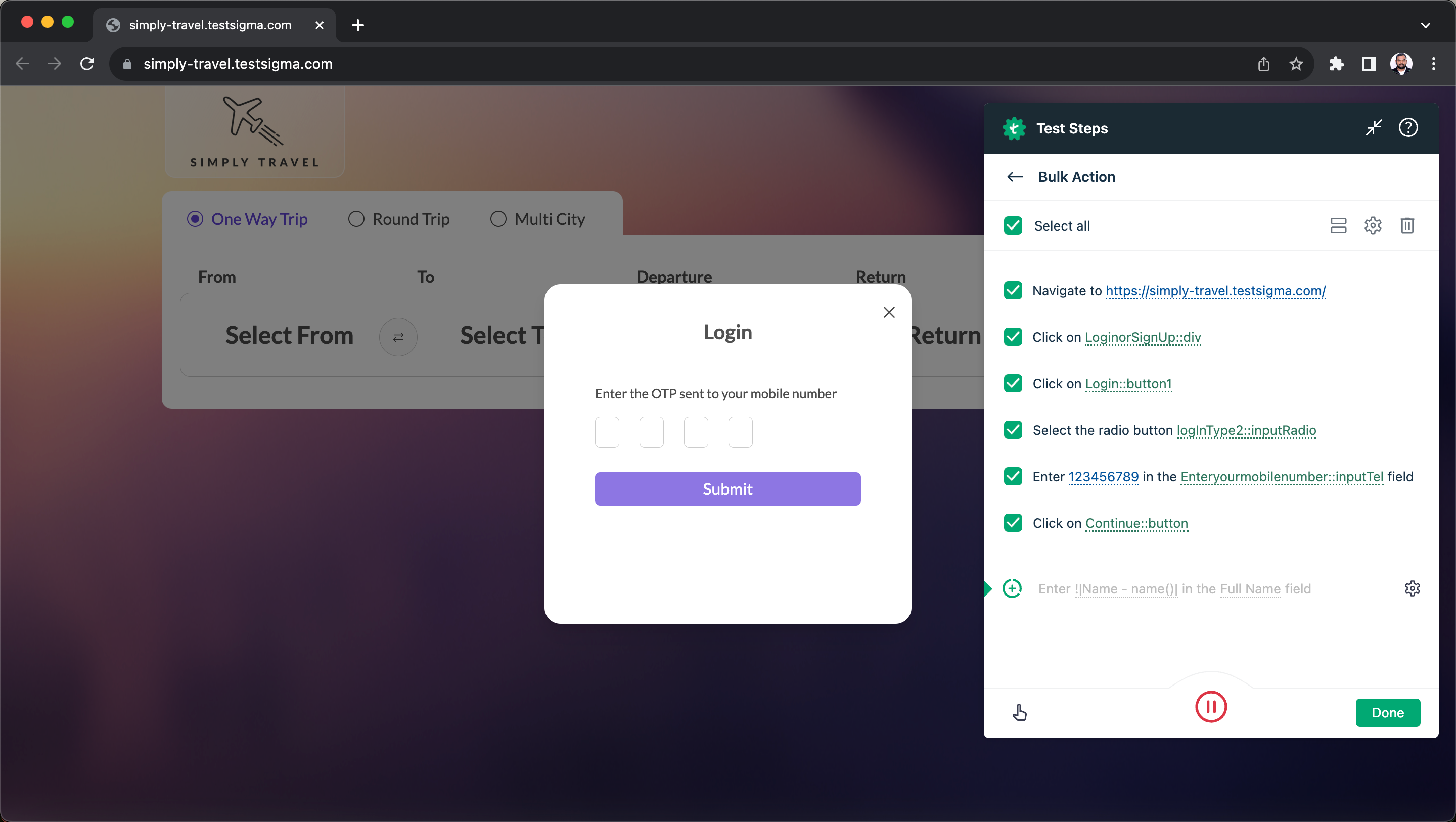Click the https://simply-travel.testsigma.com/ link

pos(1215,290)
